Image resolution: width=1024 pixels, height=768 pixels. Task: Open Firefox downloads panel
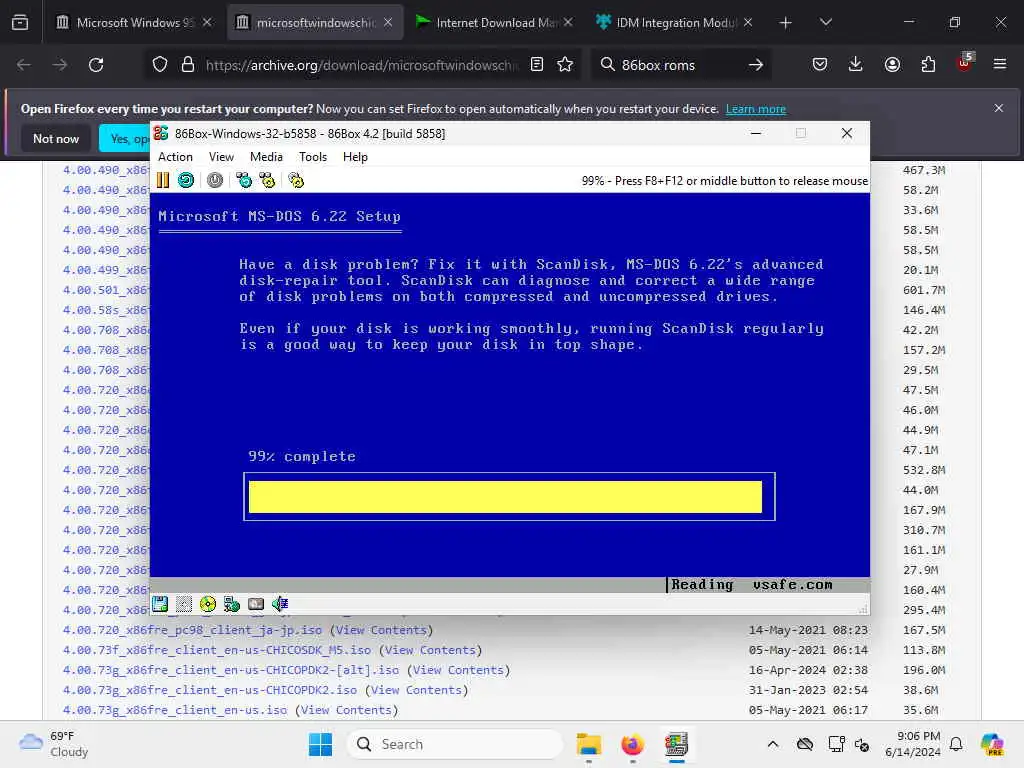(x=856, y=65)
